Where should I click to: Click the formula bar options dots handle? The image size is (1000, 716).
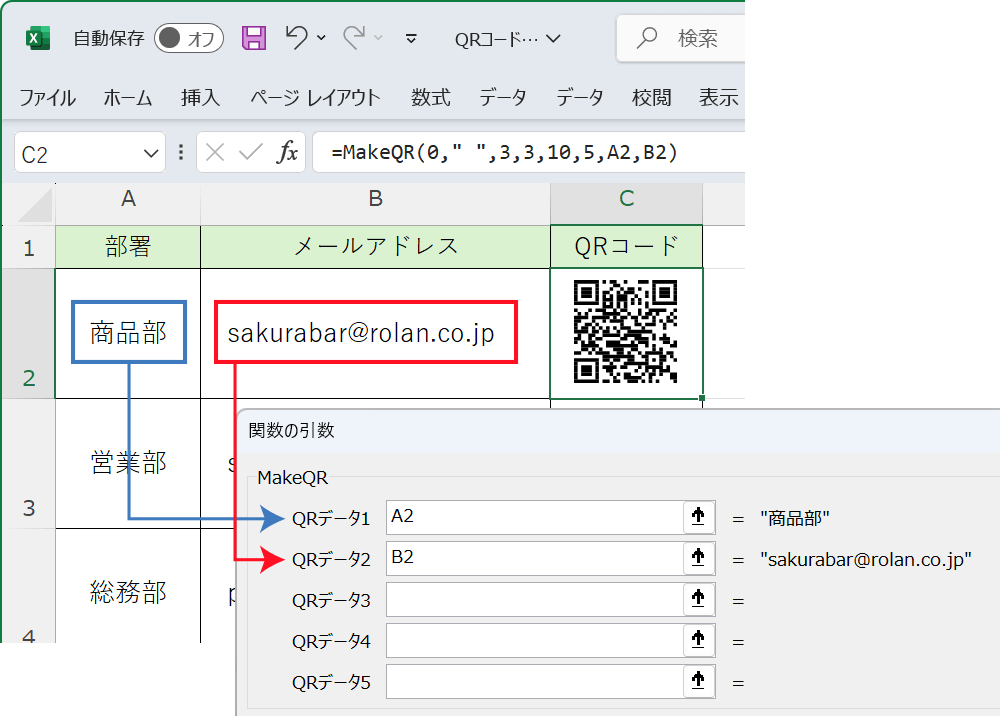point(181,152)
